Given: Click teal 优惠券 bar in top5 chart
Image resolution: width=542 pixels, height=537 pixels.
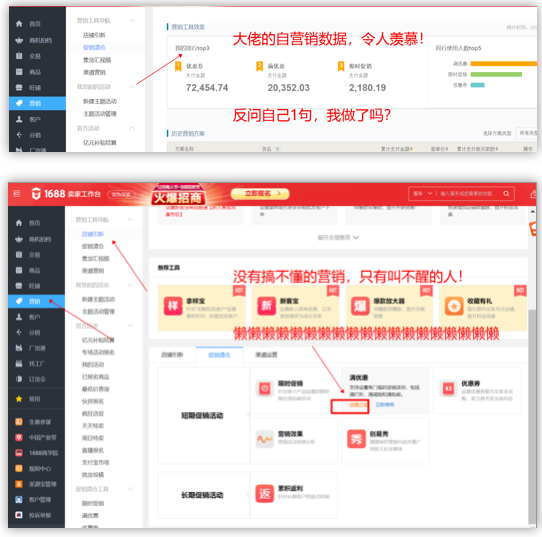Looking at the screenshot, I should 477,85.
